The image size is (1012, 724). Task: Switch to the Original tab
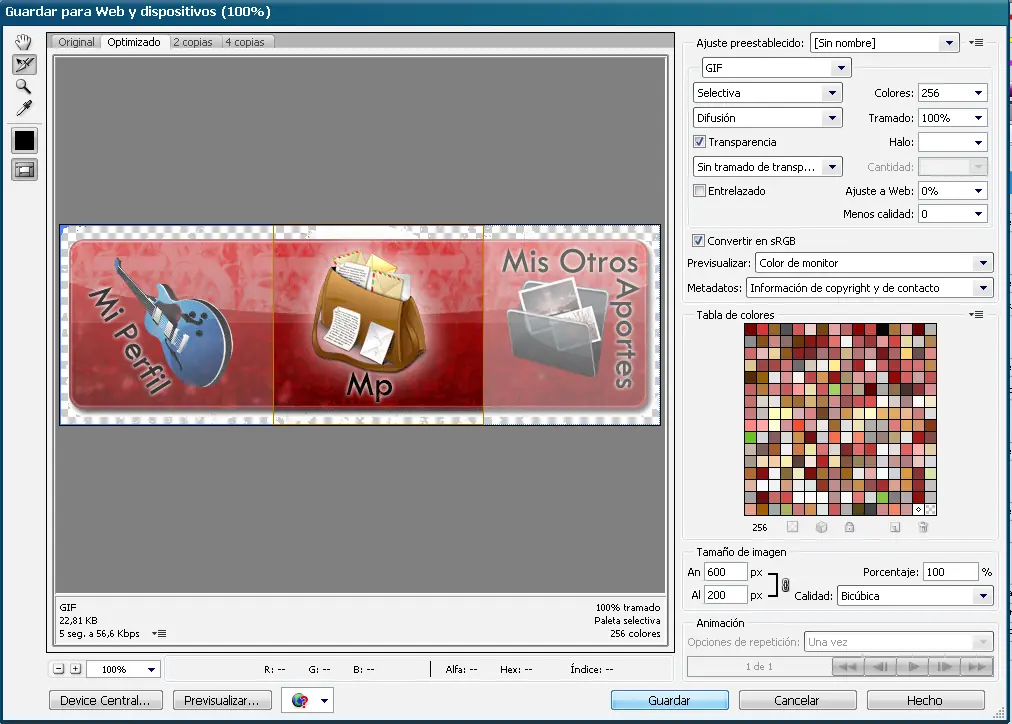(x=76, y=42)
